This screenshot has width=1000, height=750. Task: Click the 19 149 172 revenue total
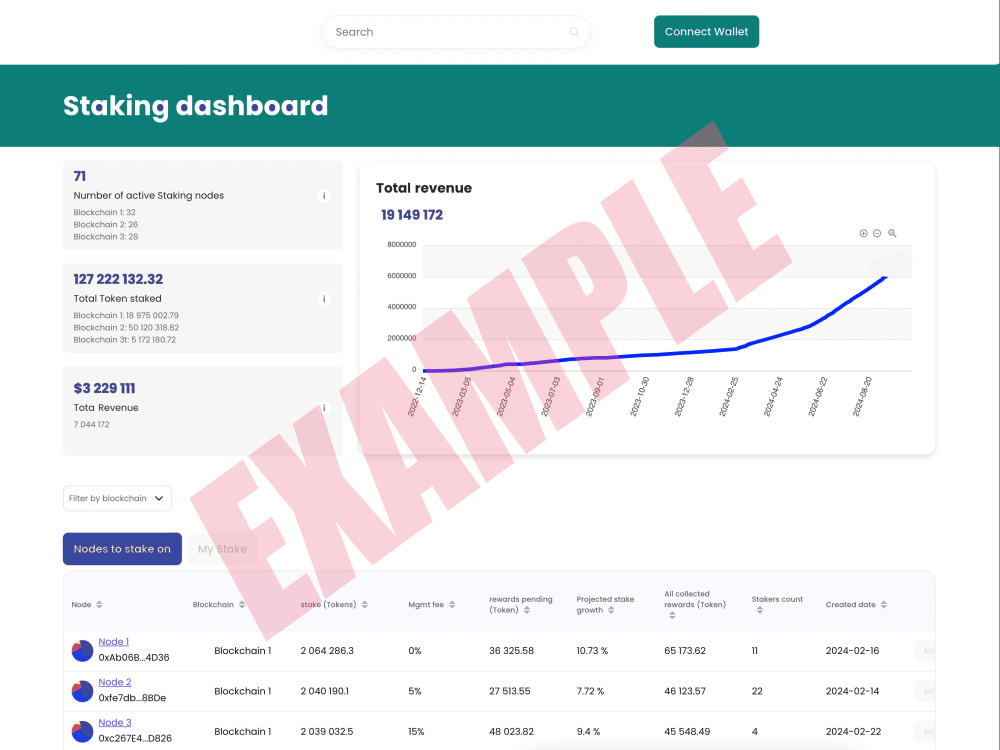coord(412,215)
